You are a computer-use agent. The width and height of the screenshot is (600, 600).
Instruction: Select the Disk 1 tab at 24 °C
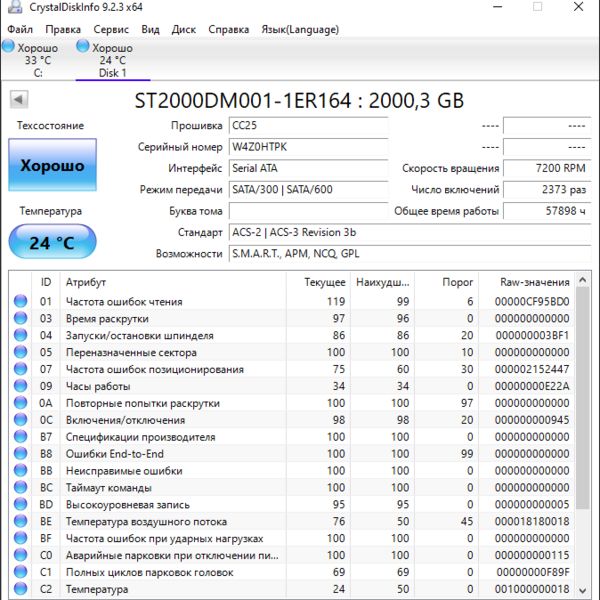pyautogui.click(x=112, y=60)
